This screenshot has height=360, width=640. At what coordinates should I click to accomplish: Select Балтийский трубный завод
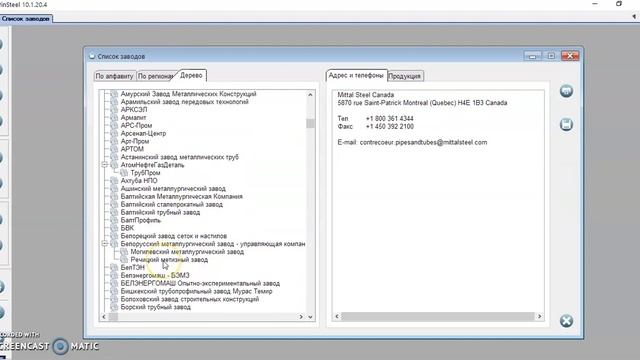(x=160, y=212)
